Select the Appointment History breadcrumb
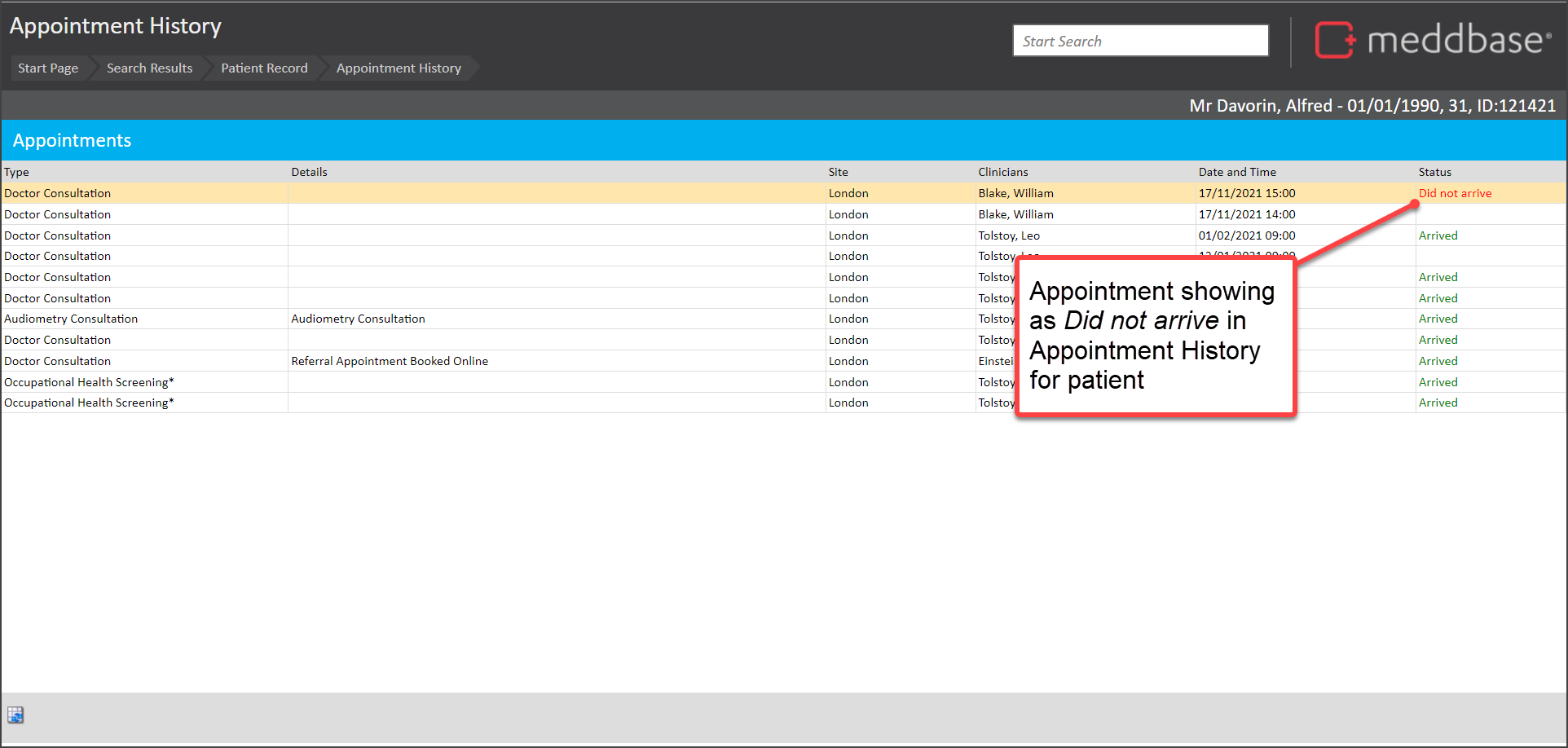The height and width of the screenshot is (748, 1568). point(399,68)
